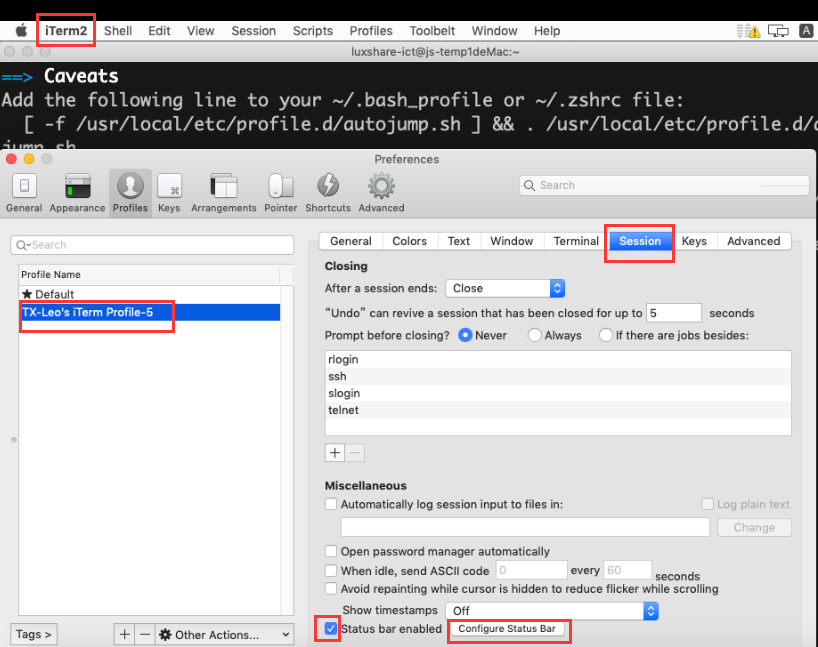Edit the Undo seconds field
Screen dimensions: 818x647
pyautogui.click(x=673, y=313)
